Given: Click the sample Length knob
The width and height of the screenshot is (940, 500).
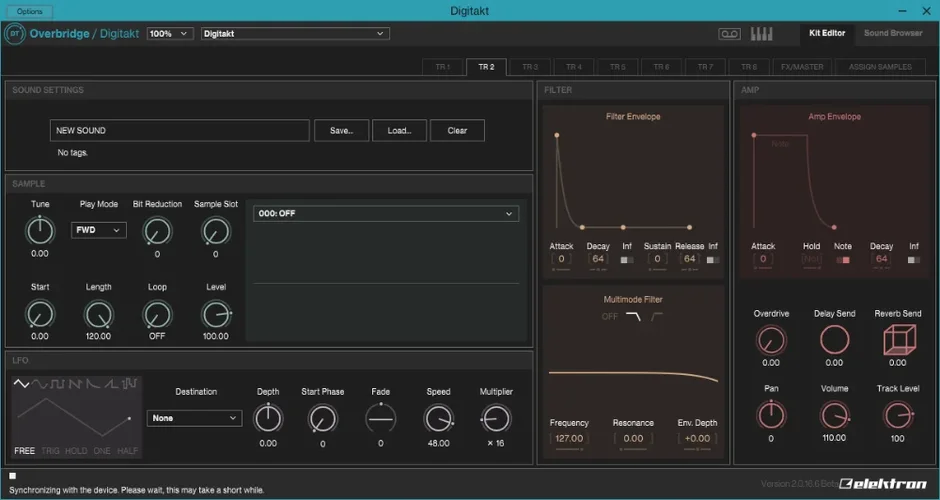Looking at the screenshot, I should click(x=98, y=314).
